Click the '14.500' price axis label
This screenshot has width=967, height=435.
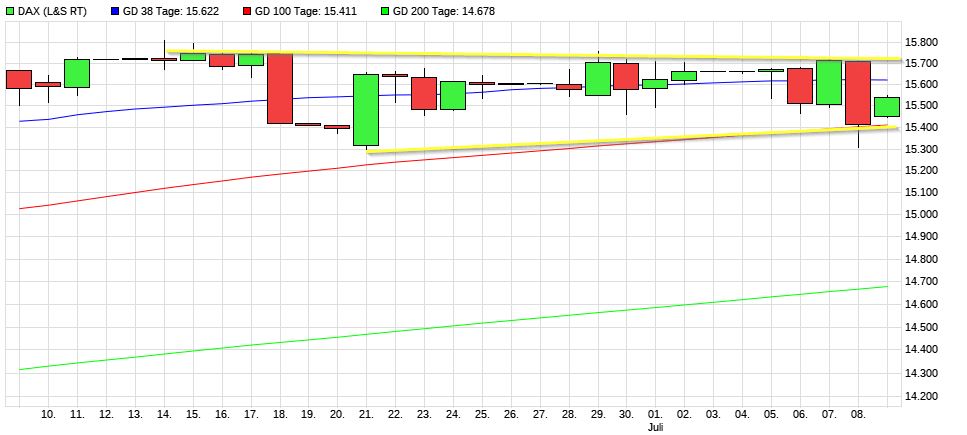tap(921, 327)
